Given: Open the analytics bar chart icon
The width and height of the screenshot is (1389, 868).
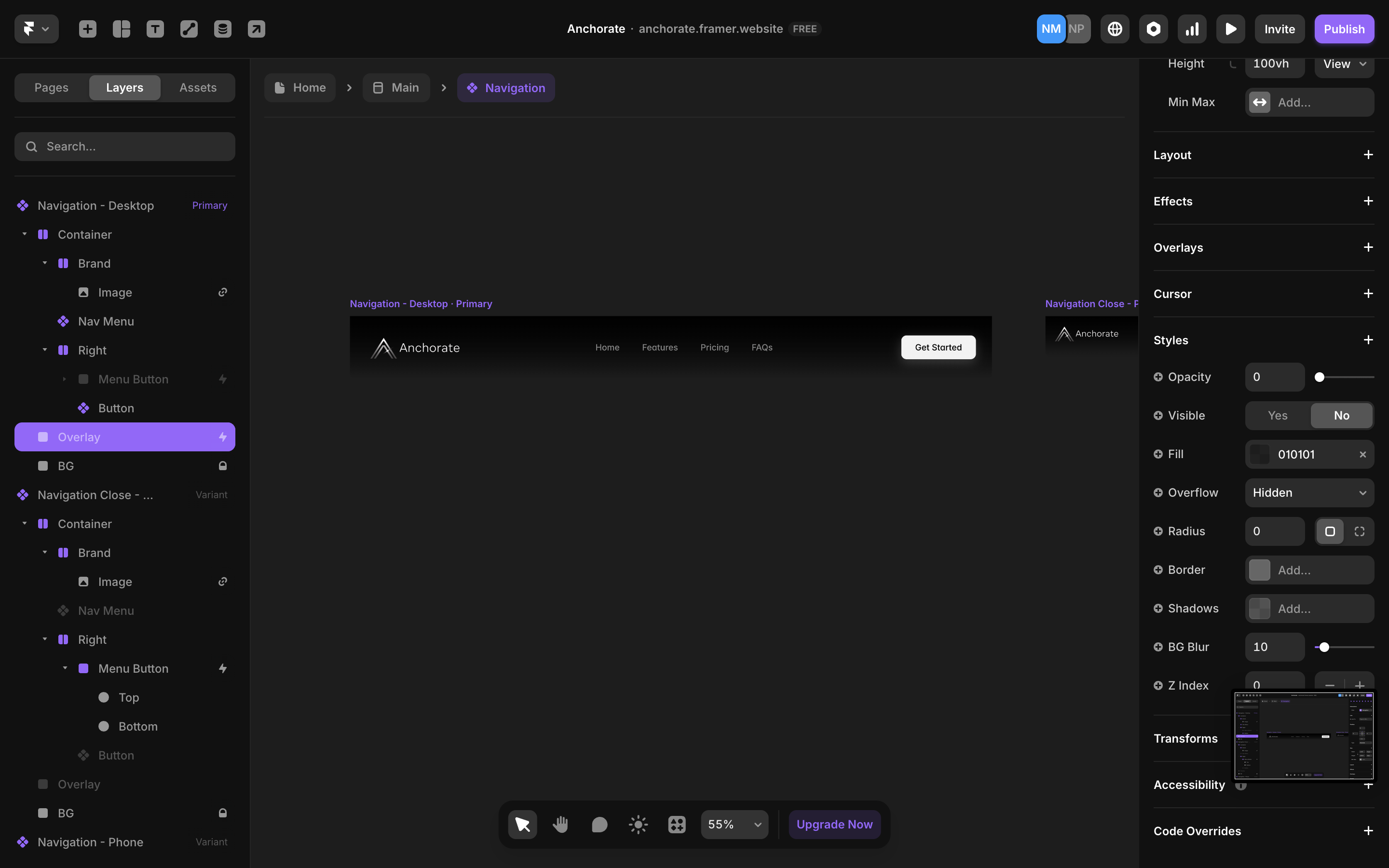Looking at the screenshot, I should (x=1192, y=29).
